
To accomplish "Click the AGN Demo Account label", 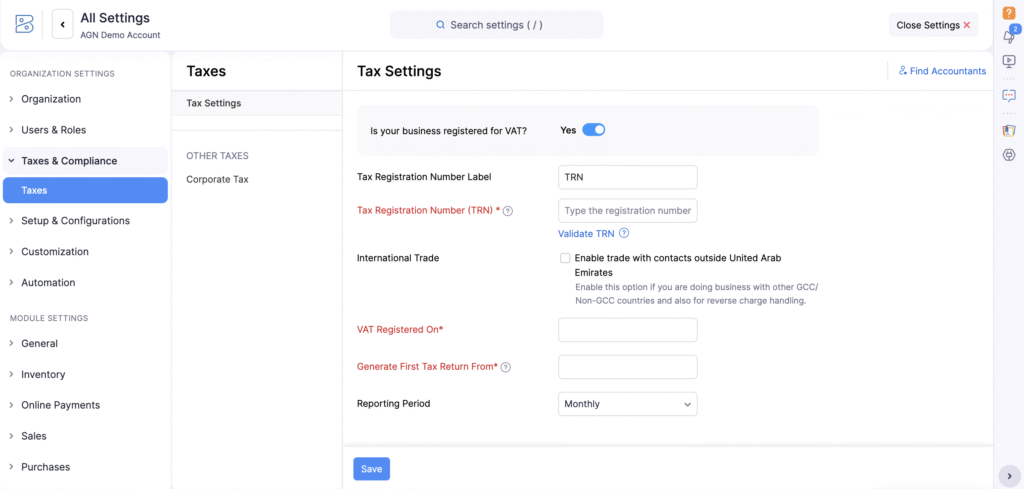I will pyautogui.click(x=120, y=35).
